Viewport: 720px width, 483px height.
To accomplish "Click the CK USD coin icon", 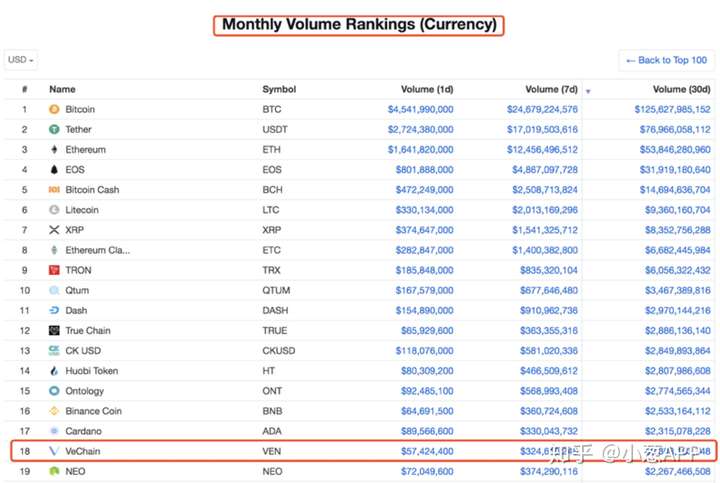I will coord(54,351).
